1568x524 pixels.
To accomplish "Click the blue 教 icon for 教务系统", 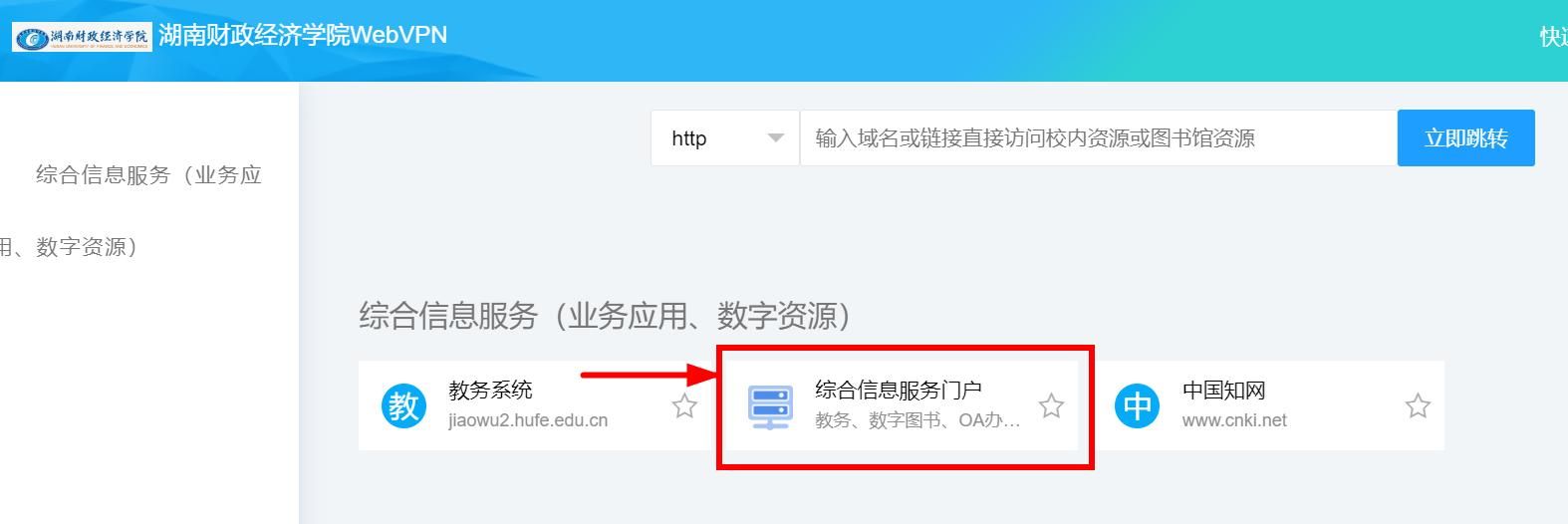I will pyautogui.click(x=403, y=406).
